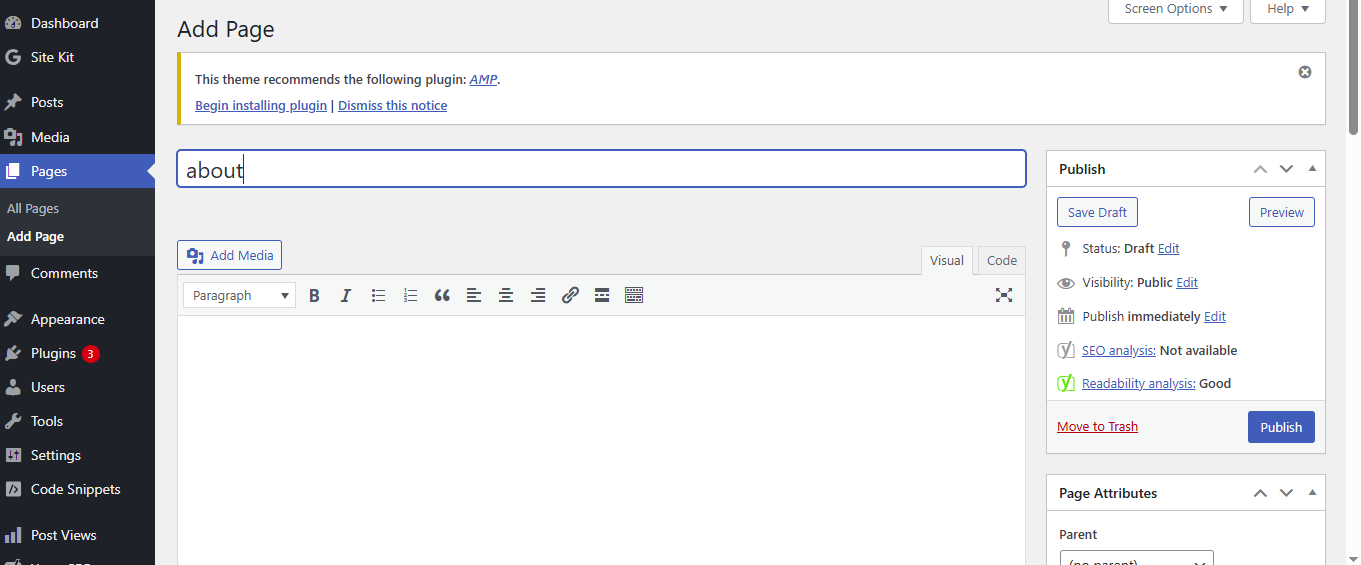Image resolution: width=1361 pixels, height=565 pixels.
Task: Insert or edit a link
Action: [570, 295]
